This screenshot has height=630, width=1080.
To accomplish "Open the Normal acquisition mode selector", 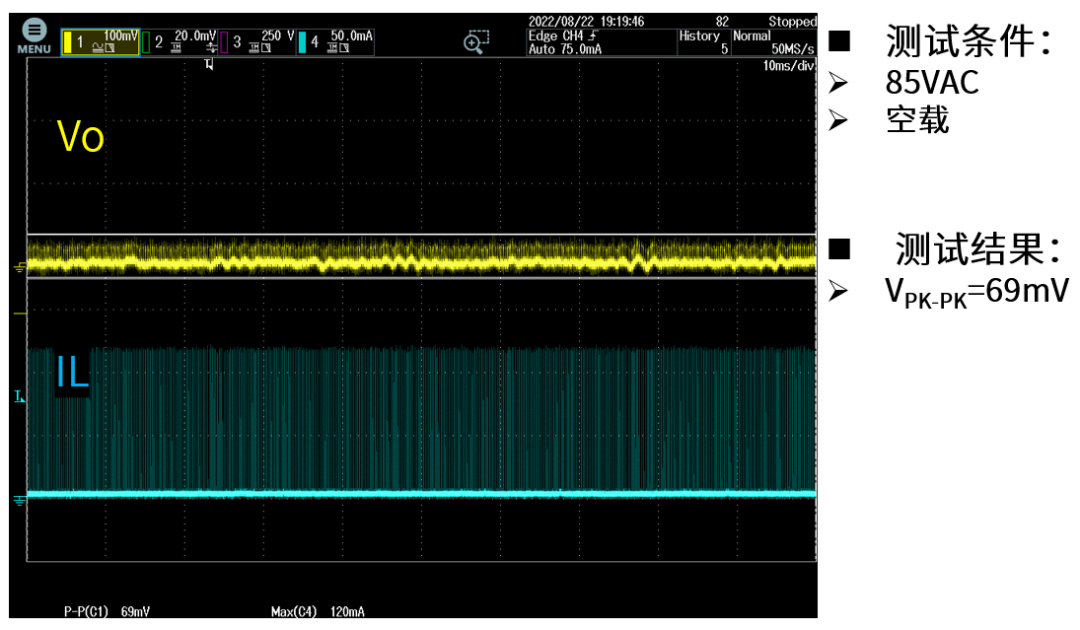I will point(752,35).
